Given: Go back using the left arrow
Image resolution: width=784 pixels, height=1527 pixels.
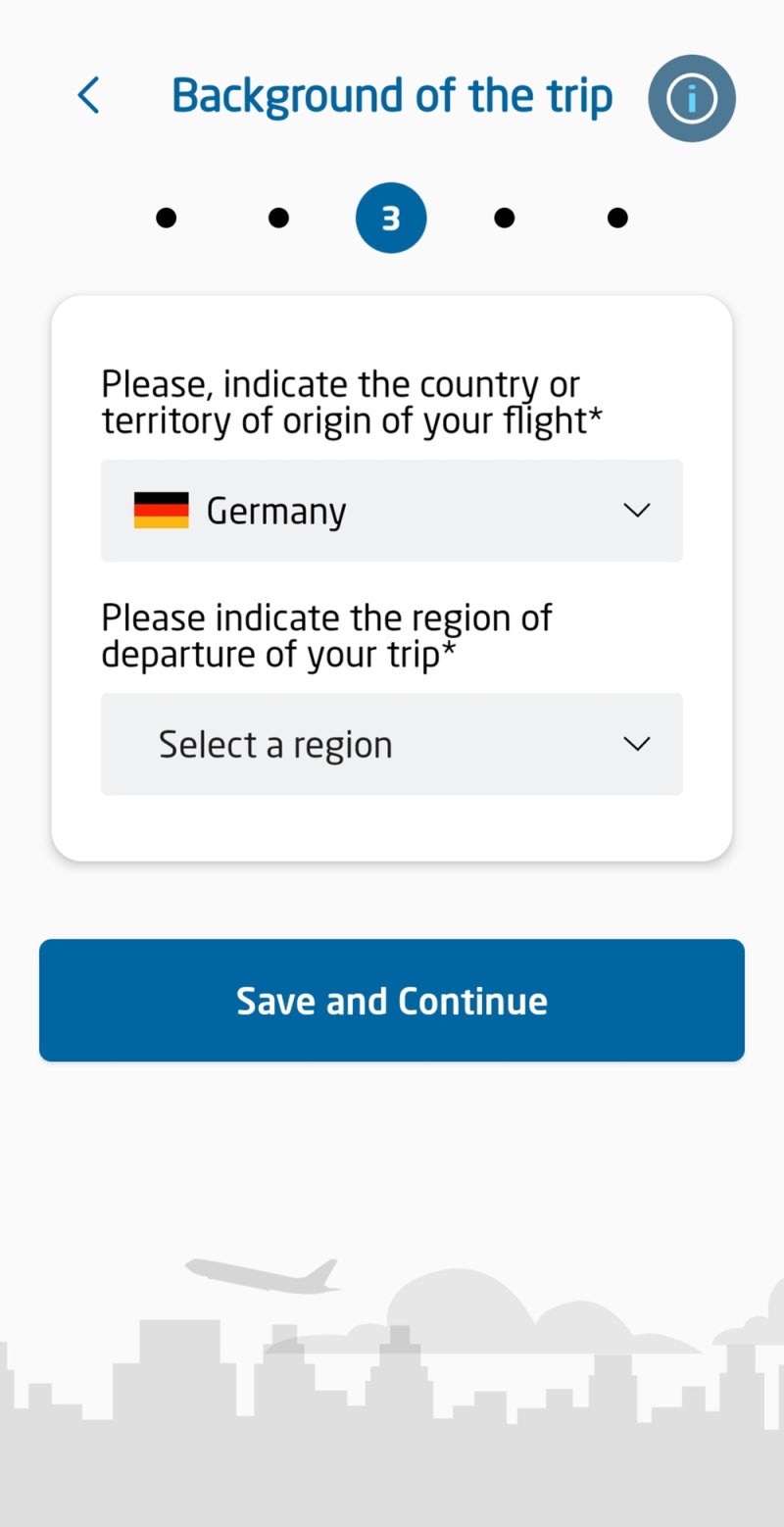Looking at the screenshot, I should (88, 96).
